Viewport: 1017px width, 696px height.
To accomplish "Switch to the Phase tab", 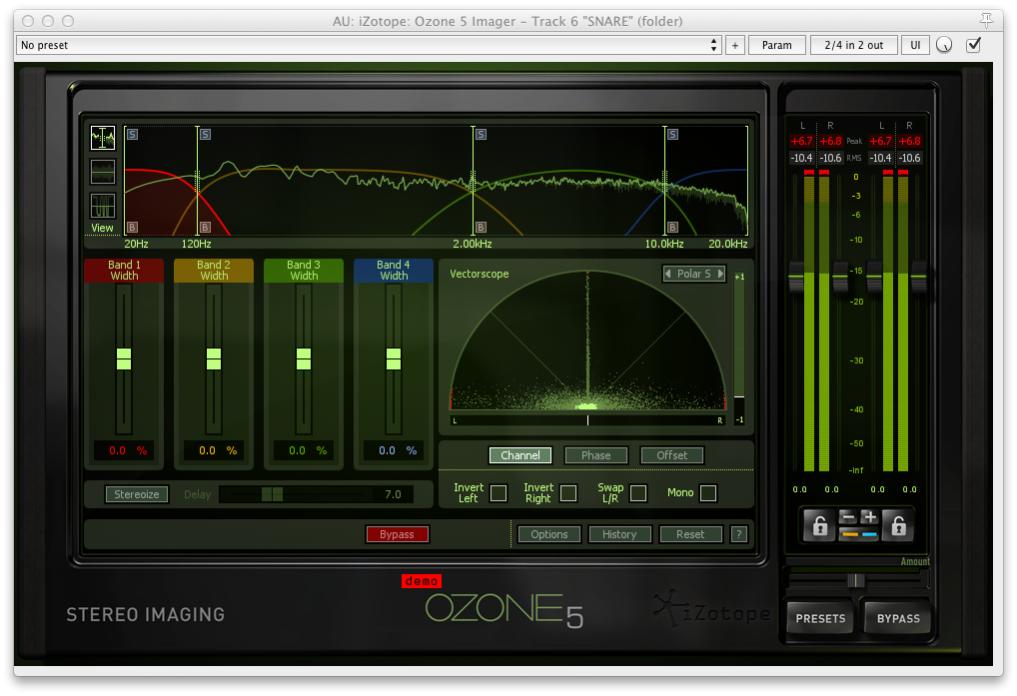I will [596, 455].
